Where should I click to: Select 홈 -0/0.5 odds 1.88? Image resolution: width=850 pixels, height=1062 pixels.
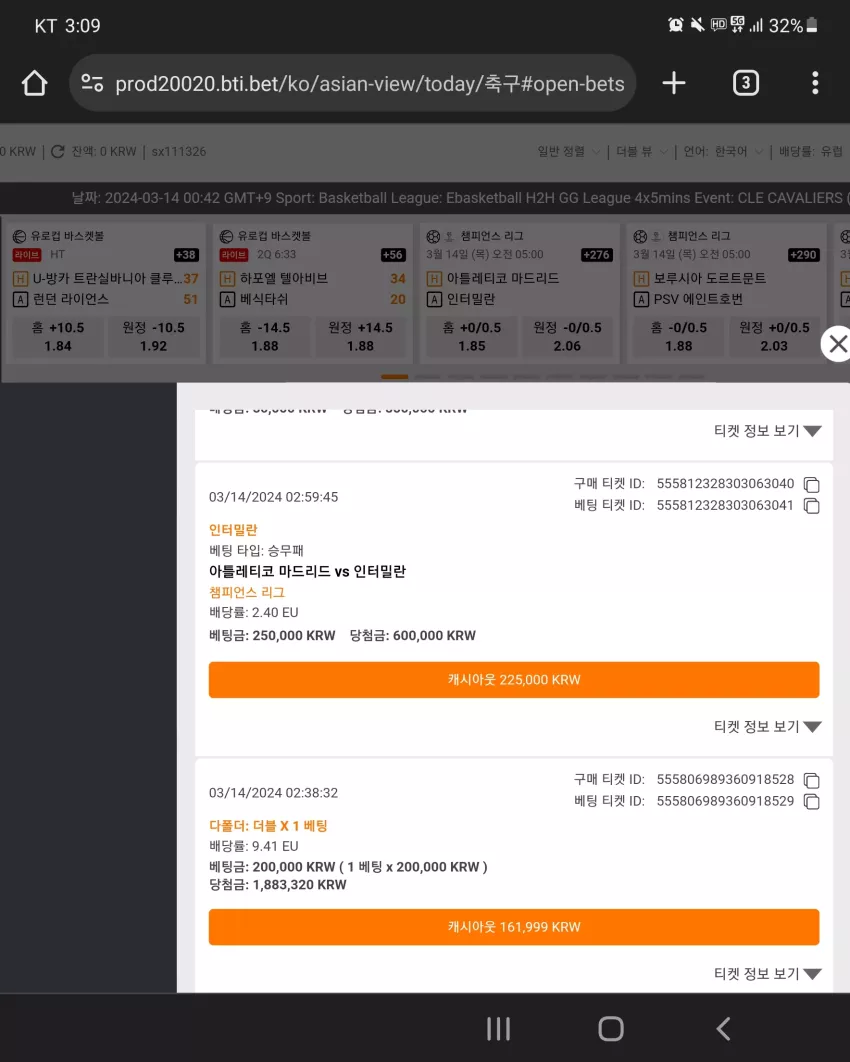pyautogui.click(x=679, y=337)
